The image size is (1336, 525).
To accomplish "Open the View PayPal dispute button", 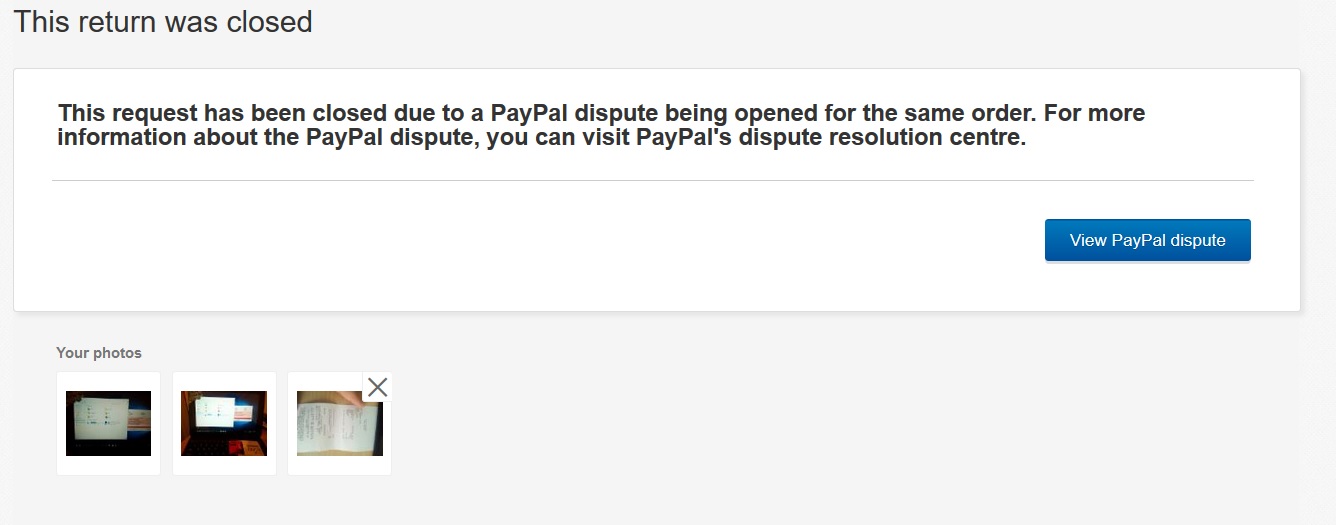I will [x=1147, y=240].
